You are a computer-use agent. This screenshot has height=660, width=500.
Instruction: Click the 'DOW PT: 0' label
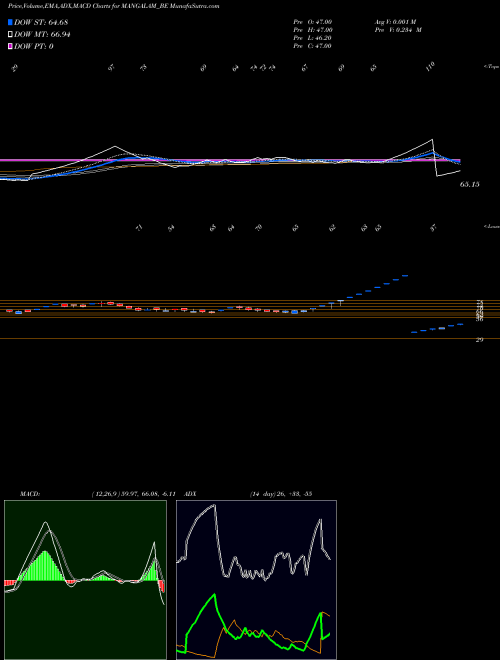click(34, 46)
